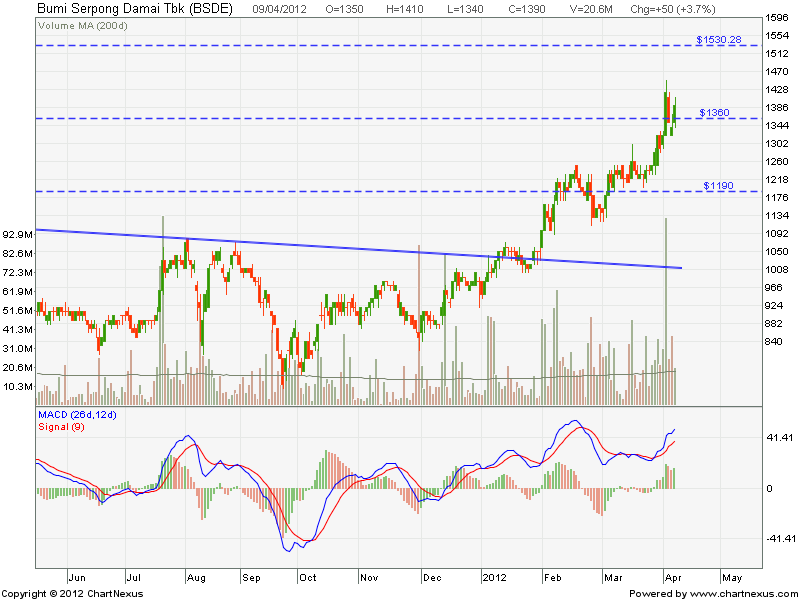Click the 10.3M volume axis label
Screen dimensions: 800x600
click(x=18, y=386)
